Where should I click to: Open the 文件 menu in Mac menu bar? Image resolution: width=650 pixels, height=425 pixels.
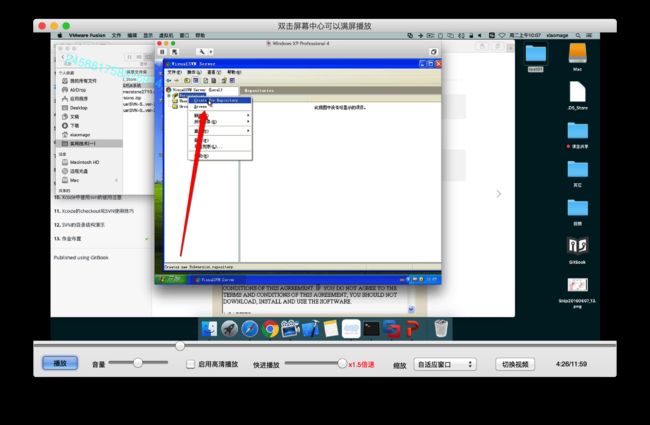[x=116, y=35]
